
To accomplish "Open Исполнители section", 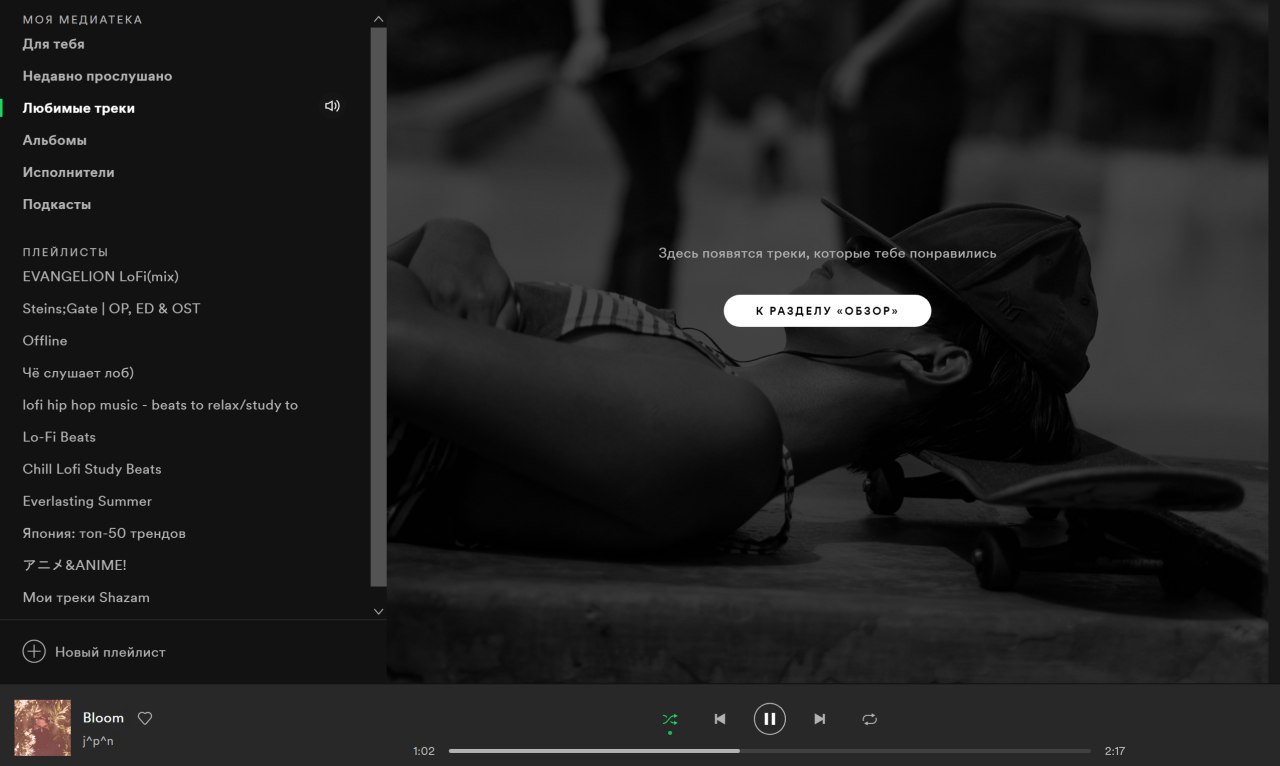I will (x=68, y=172).
